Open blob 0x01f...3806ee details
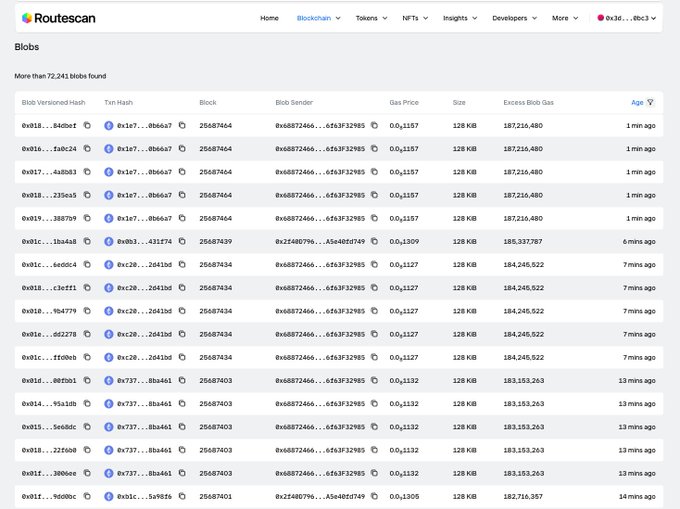The height and width of the screenshot is (509, 680). tap(49, 473)
